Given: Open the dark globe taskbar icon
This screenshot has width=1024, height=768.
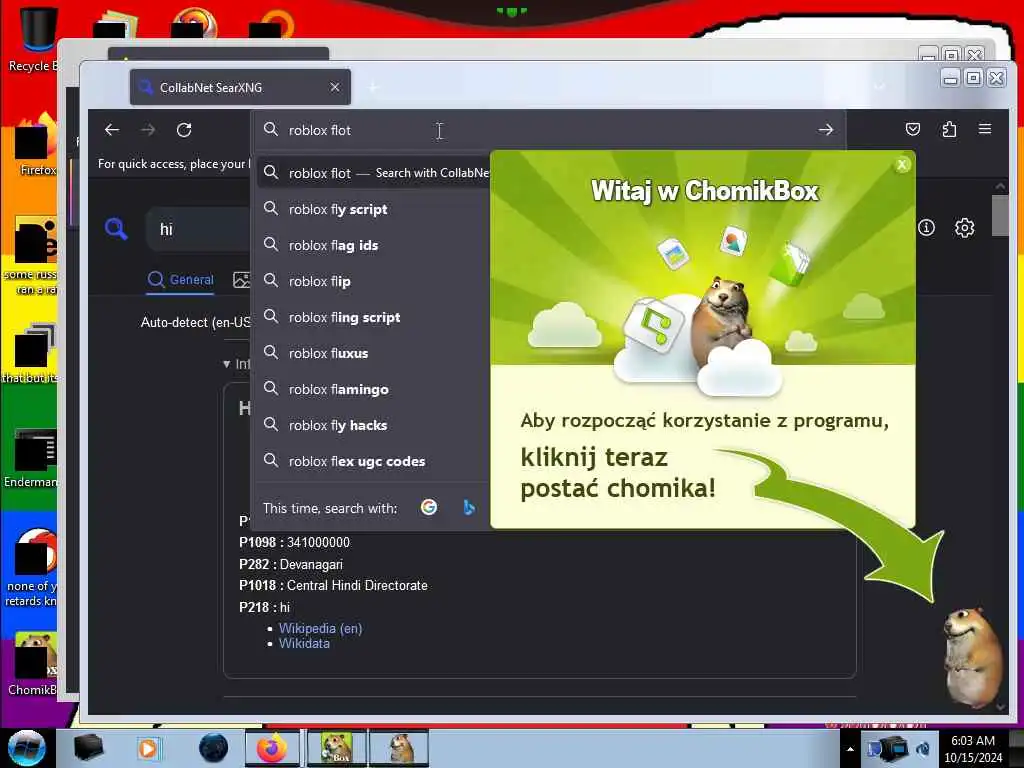Looking at the screenshot, I should (x=214, y=748).
